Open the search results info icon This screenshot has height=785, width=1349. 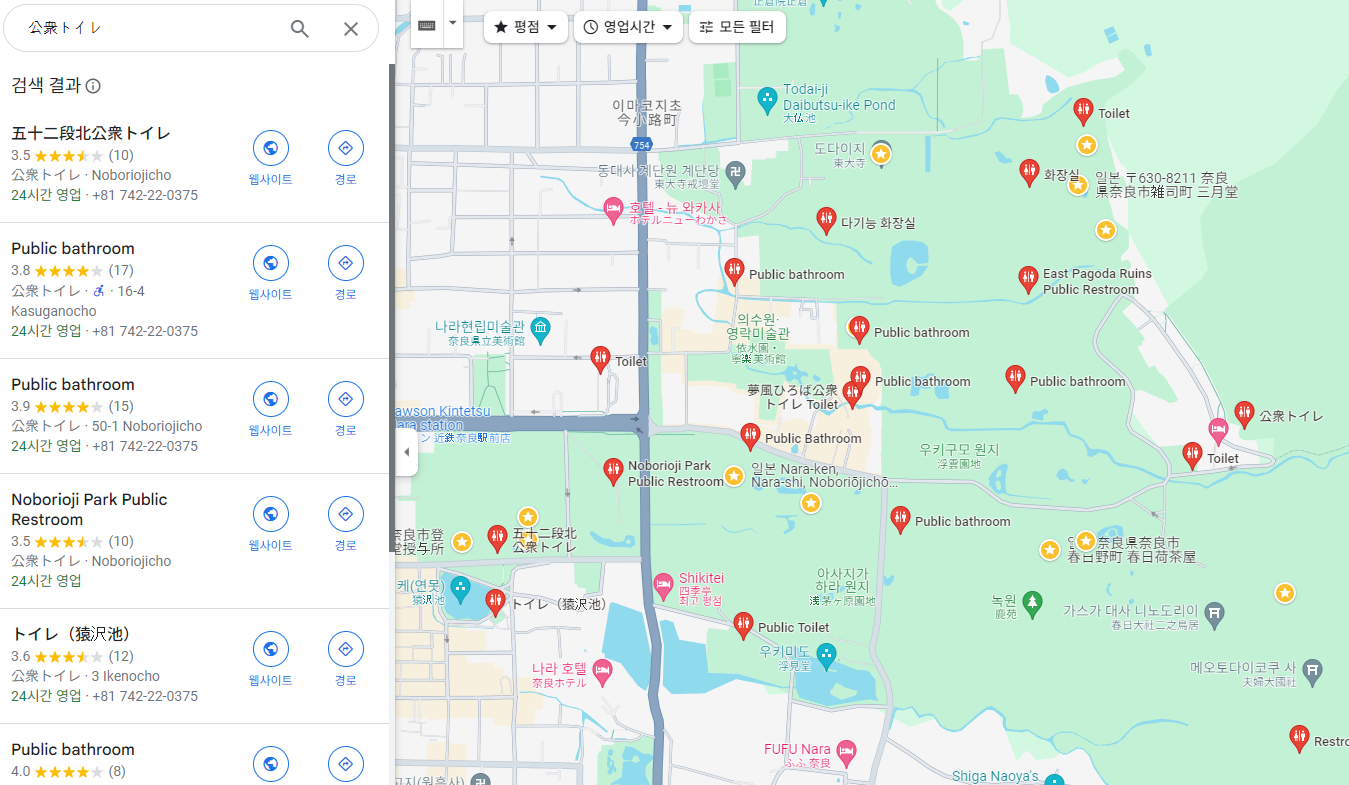tap(93, 86)
